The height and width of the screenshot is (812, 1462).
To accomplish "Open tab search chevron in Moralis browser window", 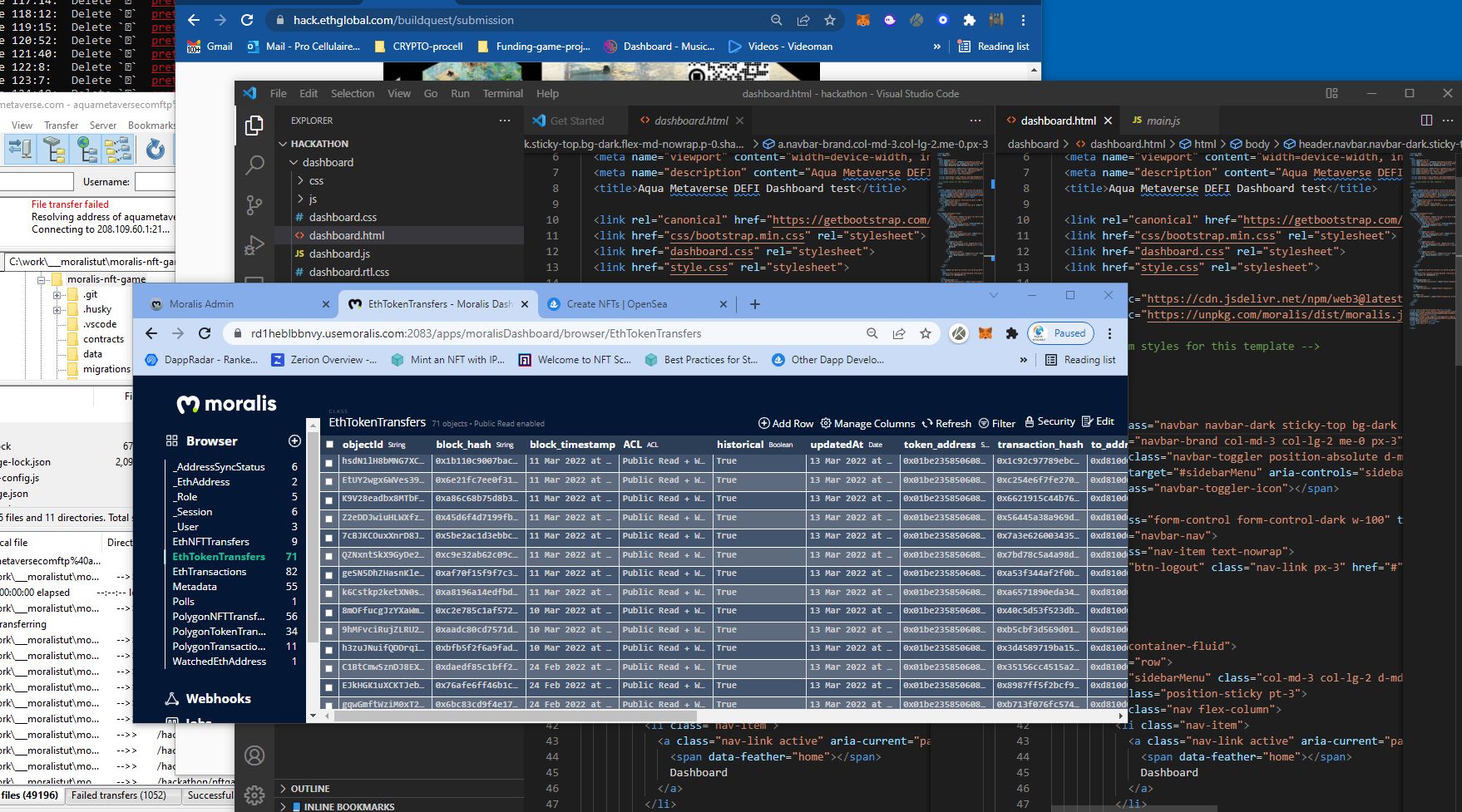I will pos(994,295).
